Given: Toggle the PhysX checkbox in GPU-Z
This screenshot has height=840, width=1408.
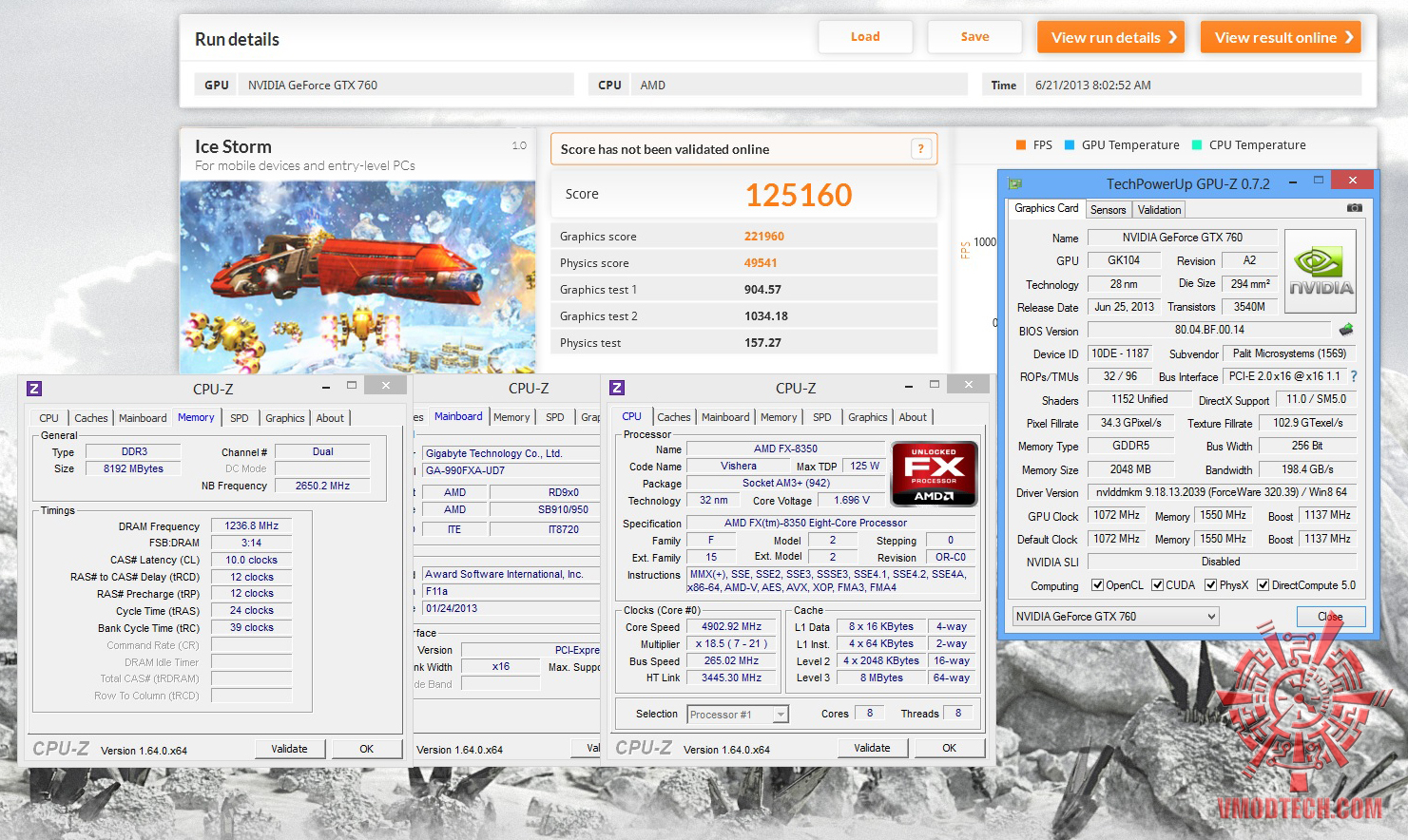Looking at the screenshot, I should (x=1211, y=585).
